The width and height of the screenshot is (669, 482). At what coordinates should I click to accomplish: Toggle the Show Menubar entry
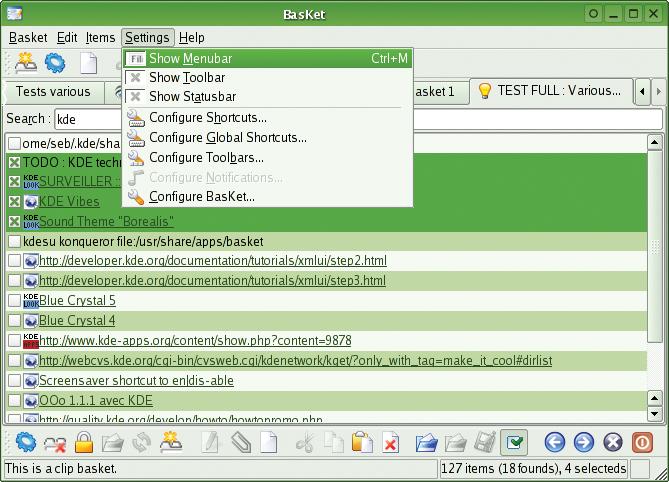coord(267,58)
